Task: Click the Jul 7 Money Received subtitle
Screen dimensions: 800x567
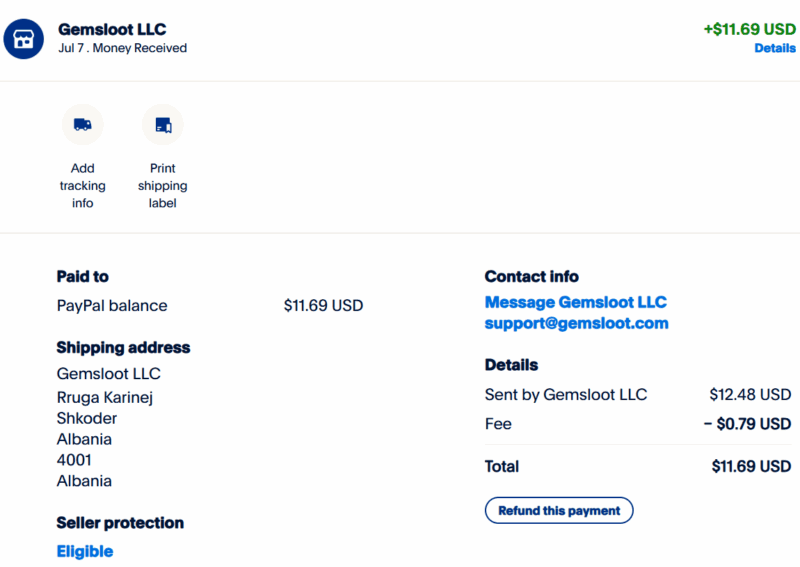Action: click(x=122, y=48)
